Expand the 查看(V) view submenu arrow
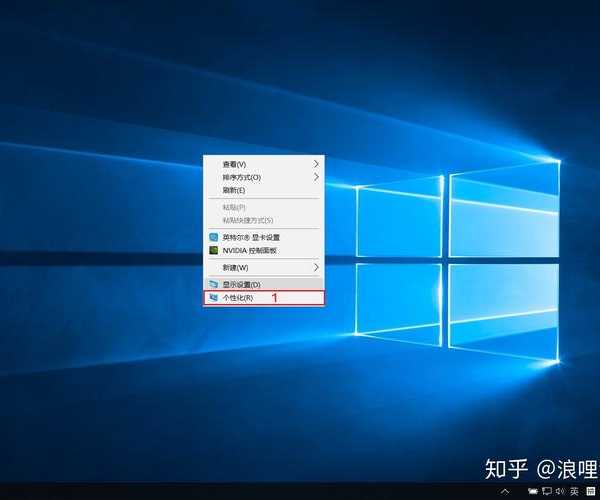 [316, 164]
